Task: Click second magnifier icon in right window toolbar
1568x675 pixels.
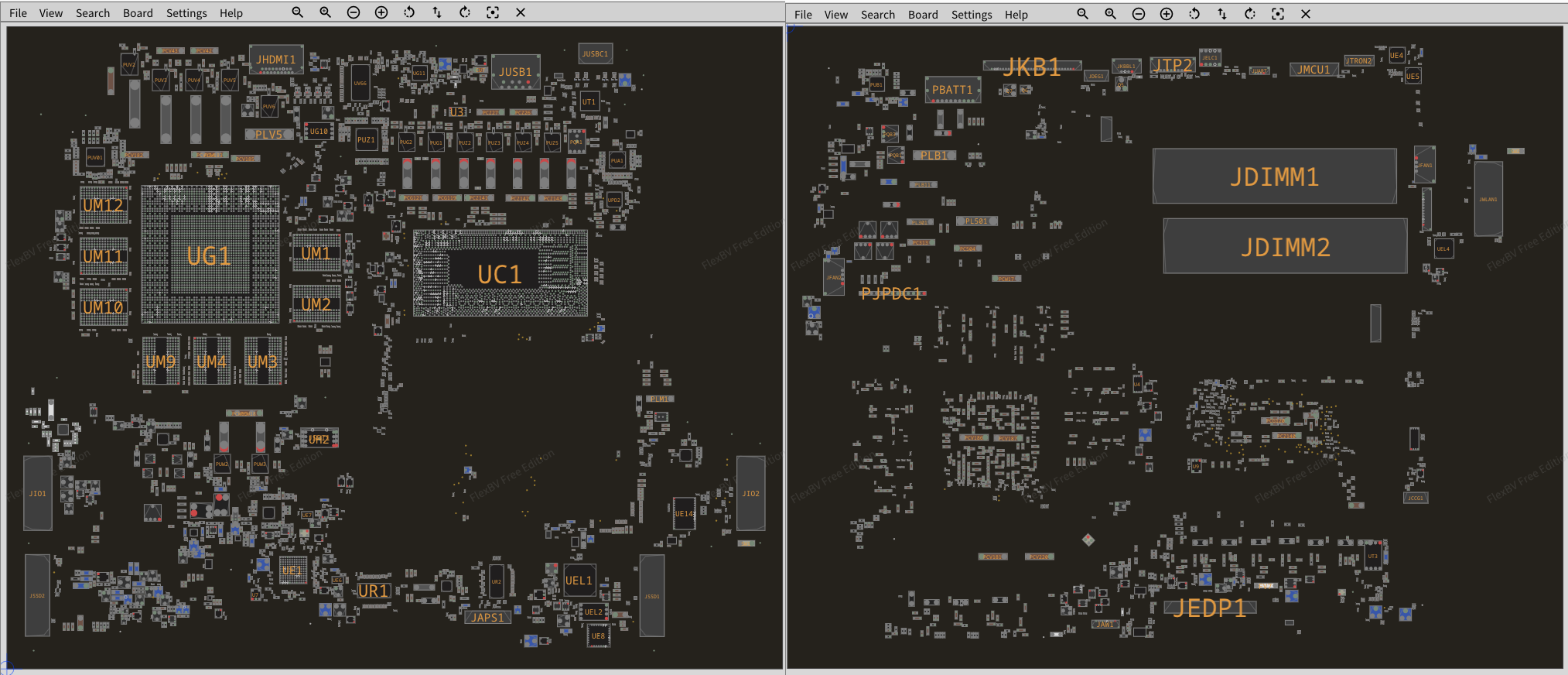Action: [1111, 14]
